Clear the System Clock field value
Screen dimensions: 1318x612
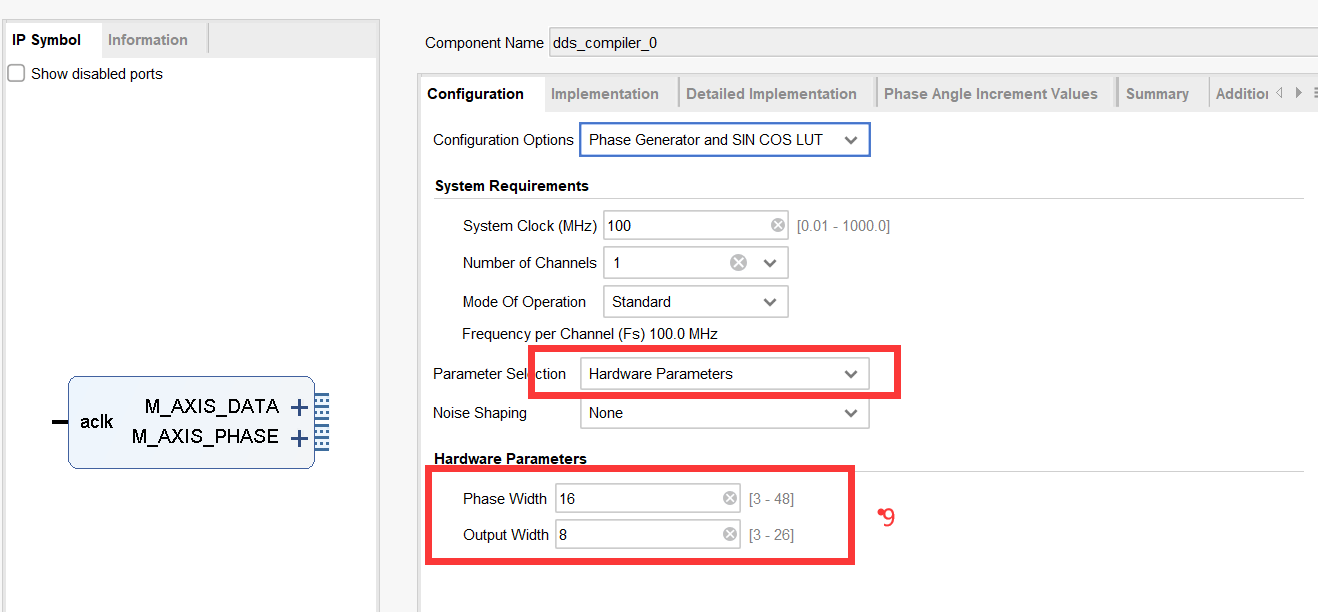(778, 226)
